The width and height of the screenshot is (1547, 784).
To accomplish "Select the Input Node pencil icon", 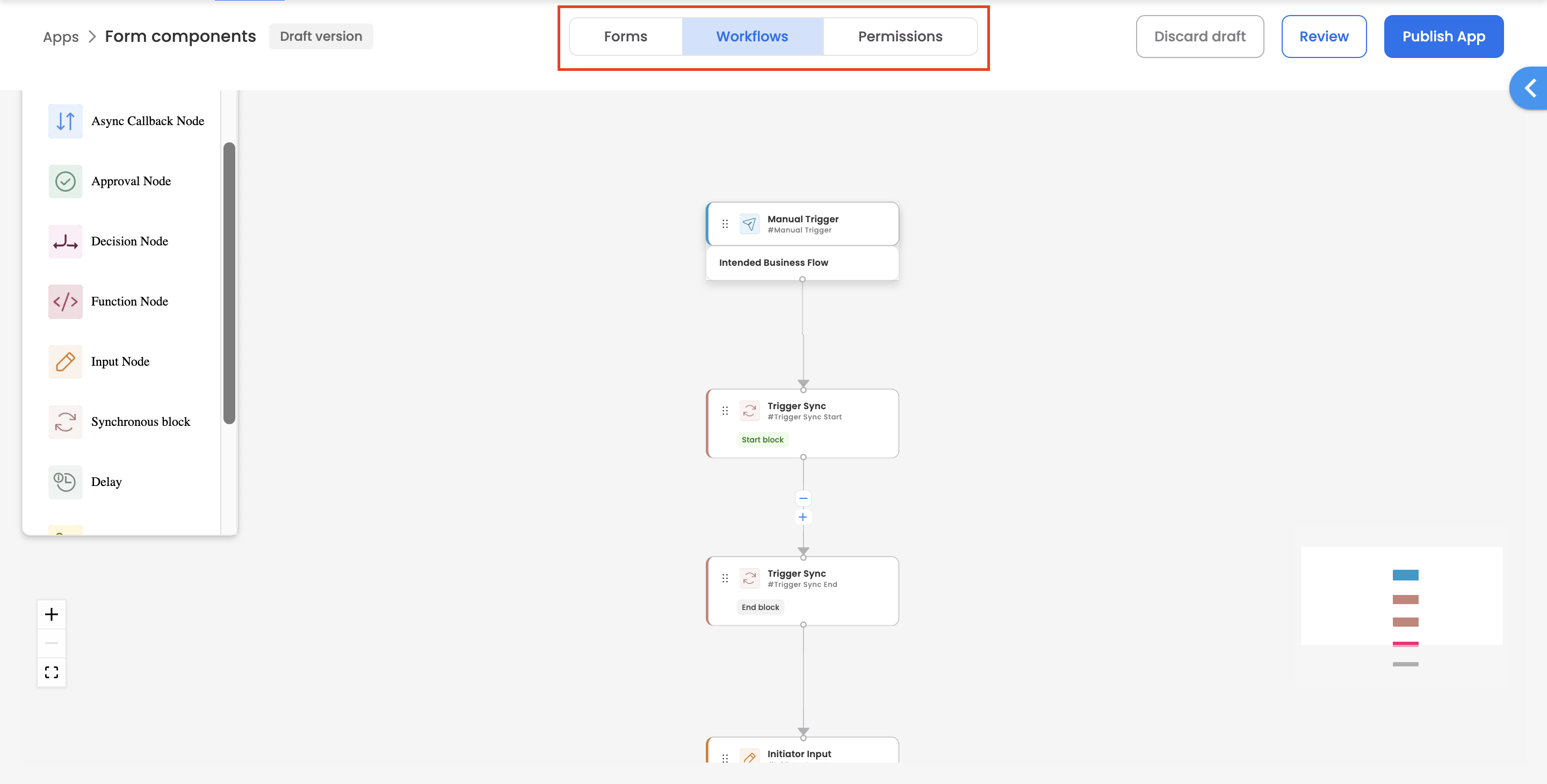I will pos(65,361).
